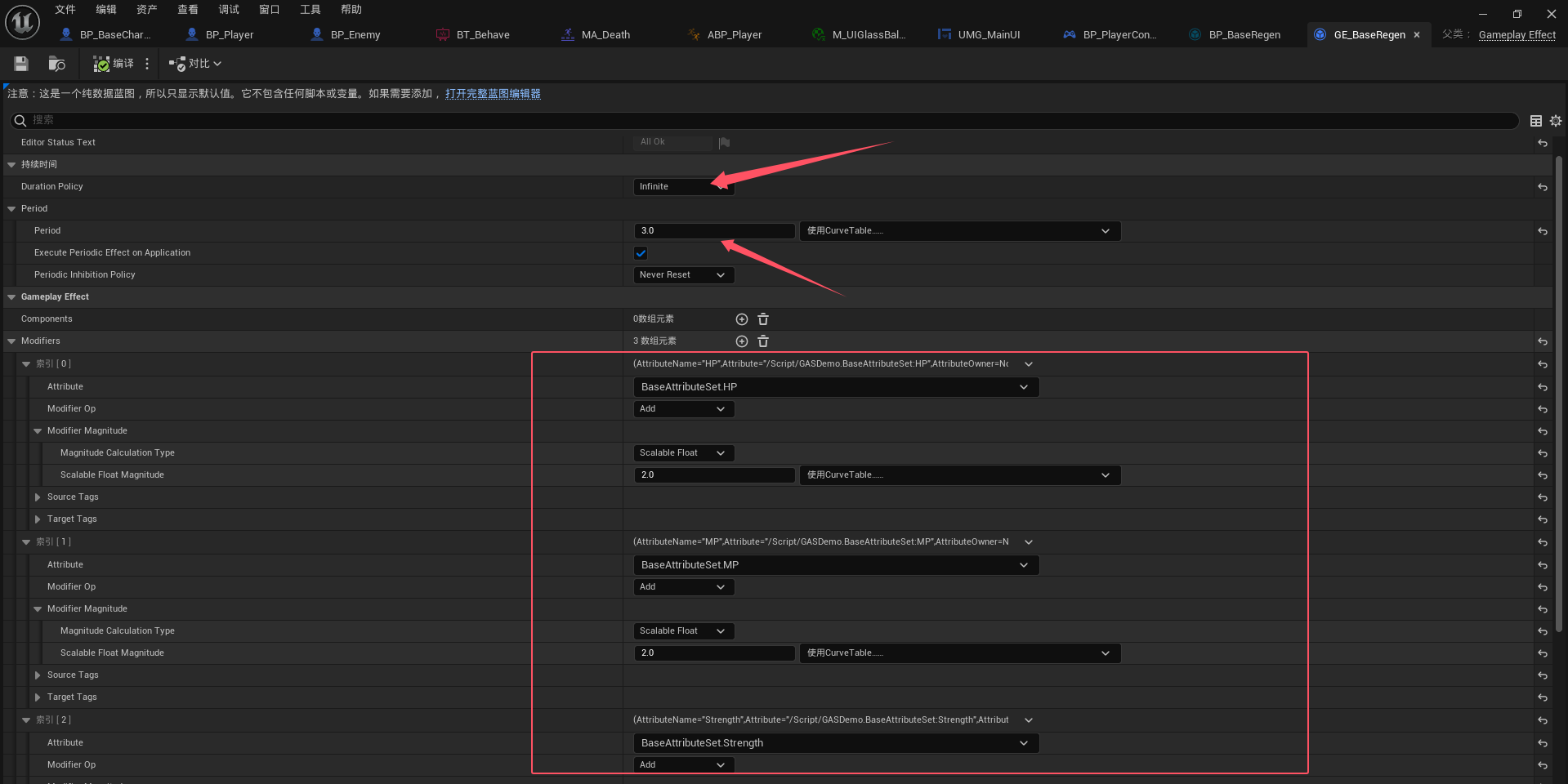Image resolution: width=1568 pixels, height=784 pixels.
Task: Open the Duration Policy Infinite dropdown
Action: tap(684, 187)
